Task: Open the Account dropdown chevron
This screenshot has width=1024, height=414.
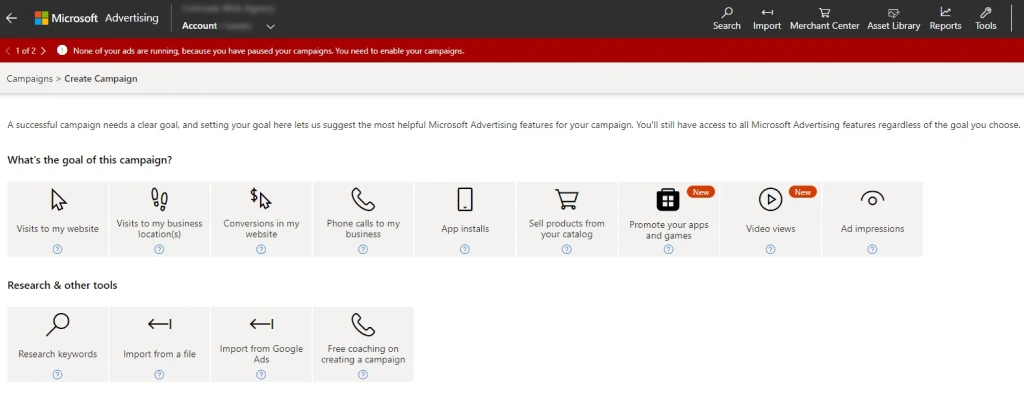Action: (x=270, y=27)
